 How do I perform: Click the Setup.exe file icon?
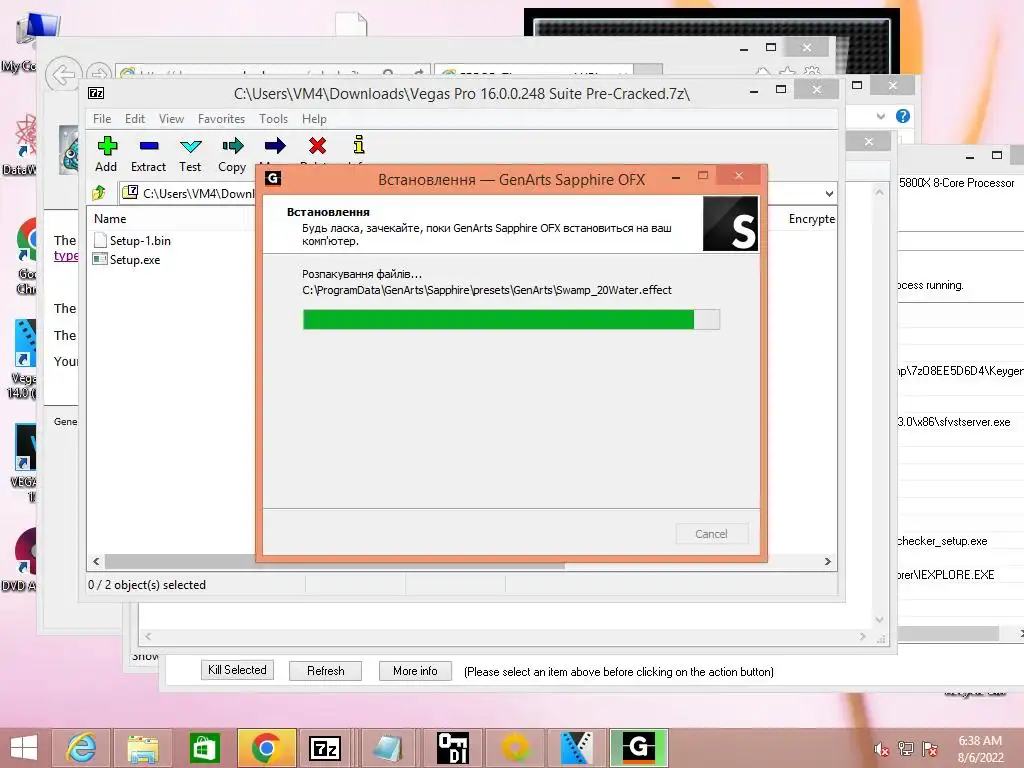coord(100,259)
